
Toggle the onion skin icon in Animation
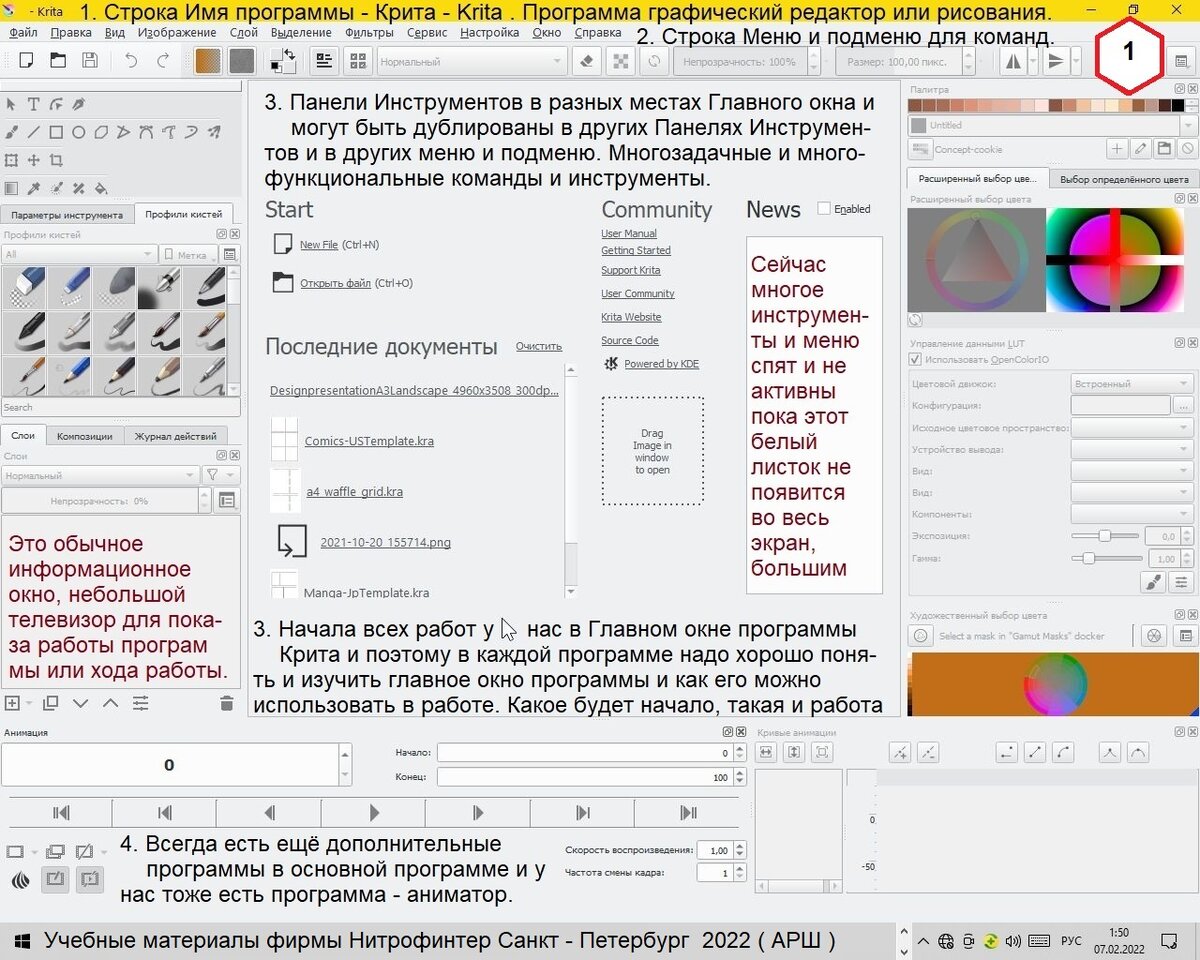pos(20,880)
